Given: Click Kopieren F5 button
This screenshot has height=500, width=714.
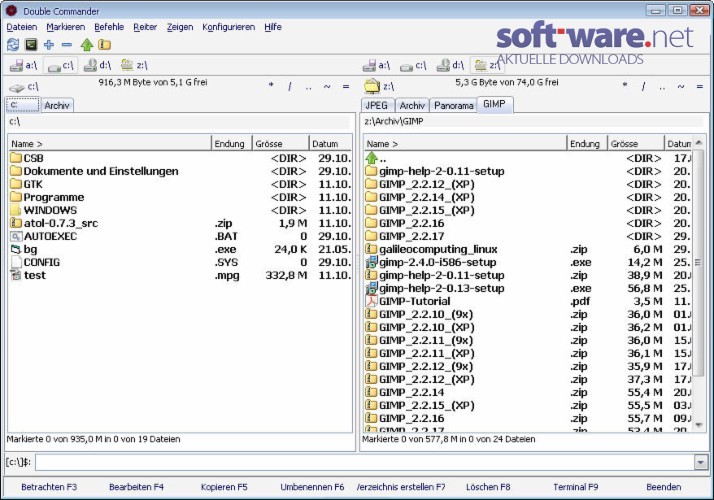Looking at the screenshot, I should [224, 487].
